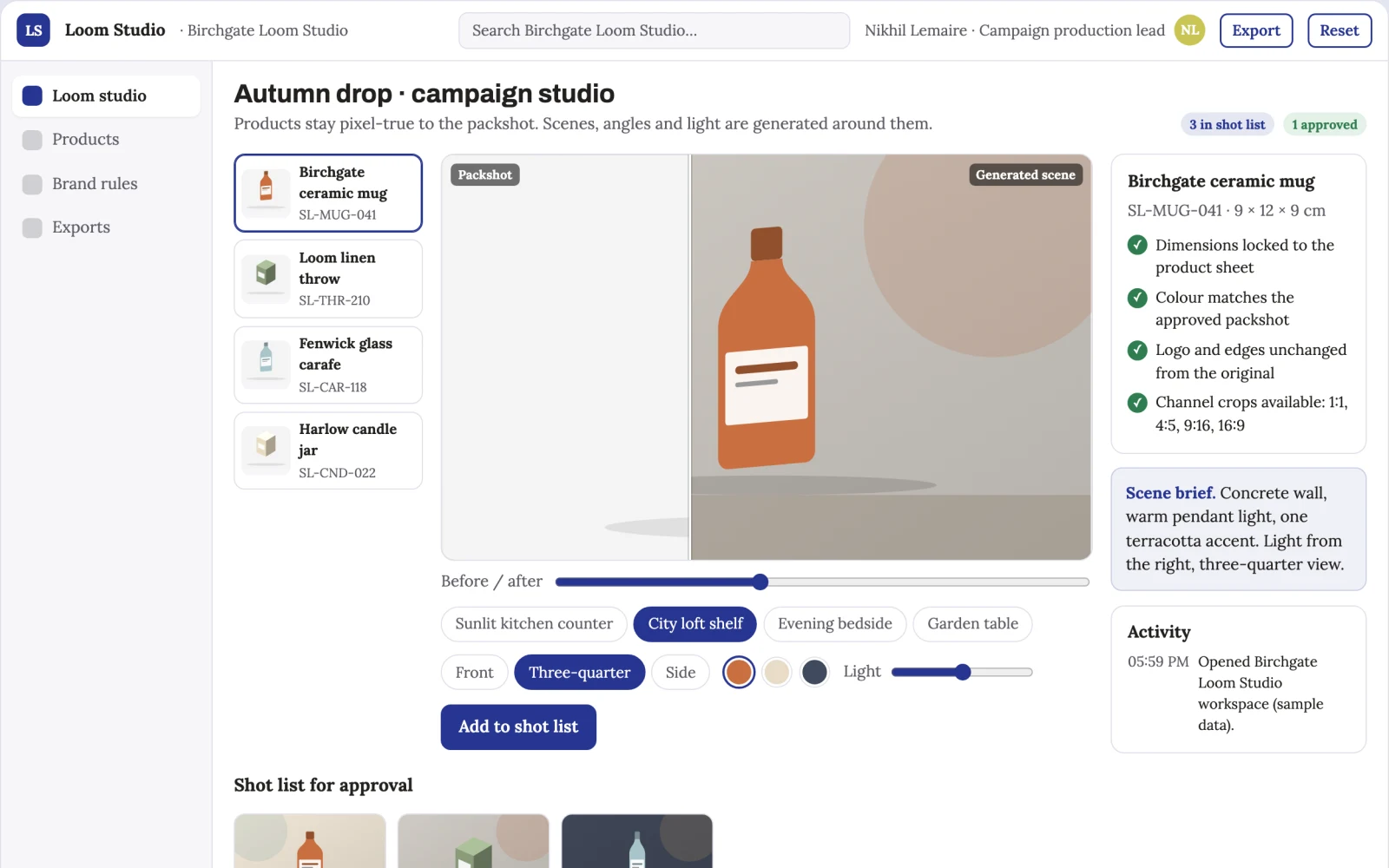Click the Exports sidebar icon
Screen dimensions: 1389x868
pyautogui.click(x=32, y=227)
